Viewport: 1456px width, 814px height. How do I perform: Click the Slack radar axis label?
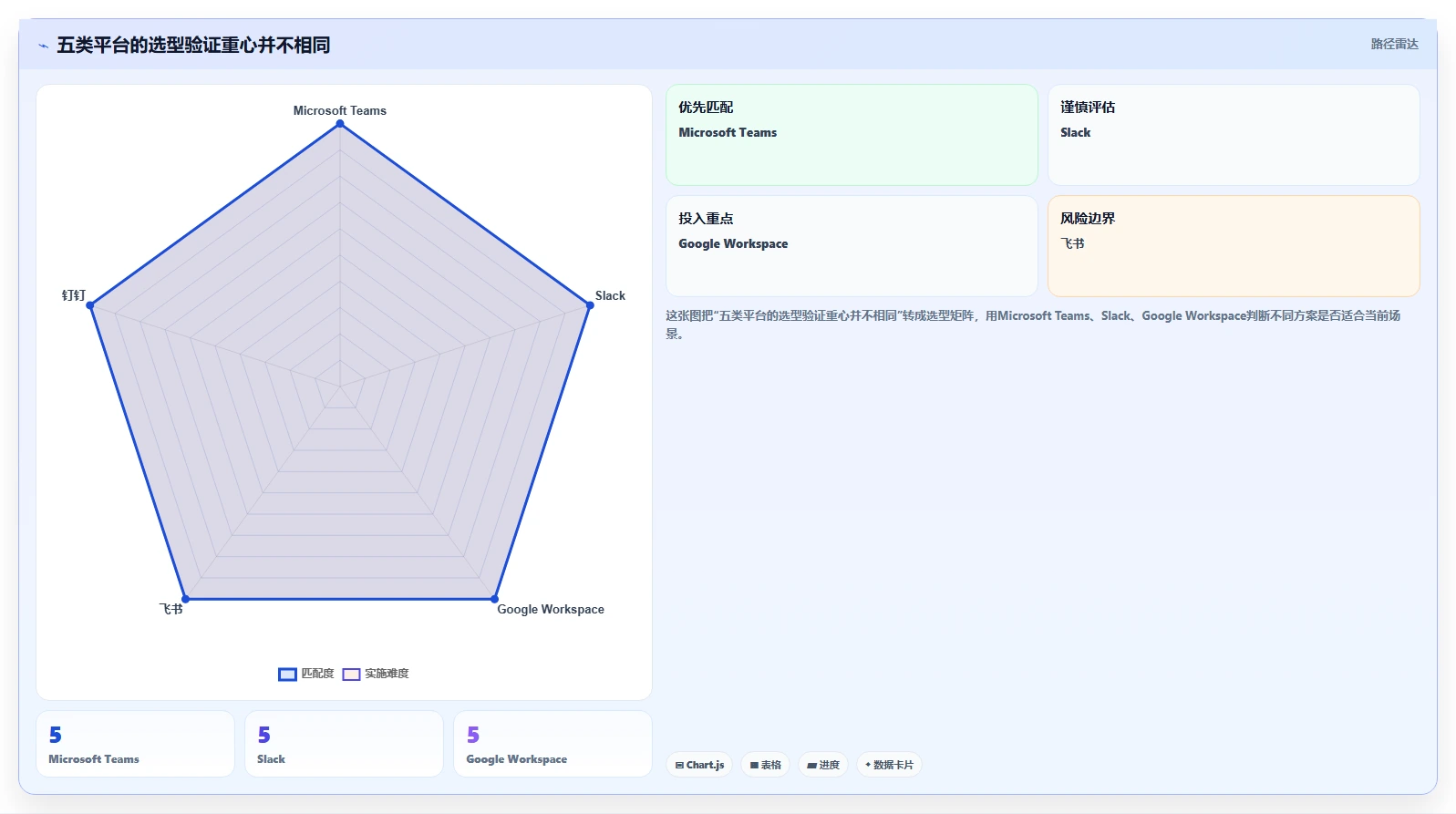coord(610,295)
